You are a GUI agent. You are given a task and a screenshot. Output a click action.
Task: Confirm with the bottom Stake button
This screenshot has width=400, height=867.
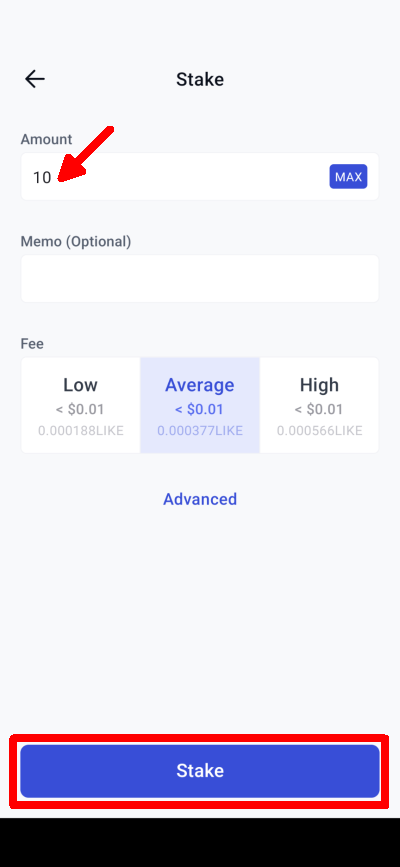tap(200, 771)
